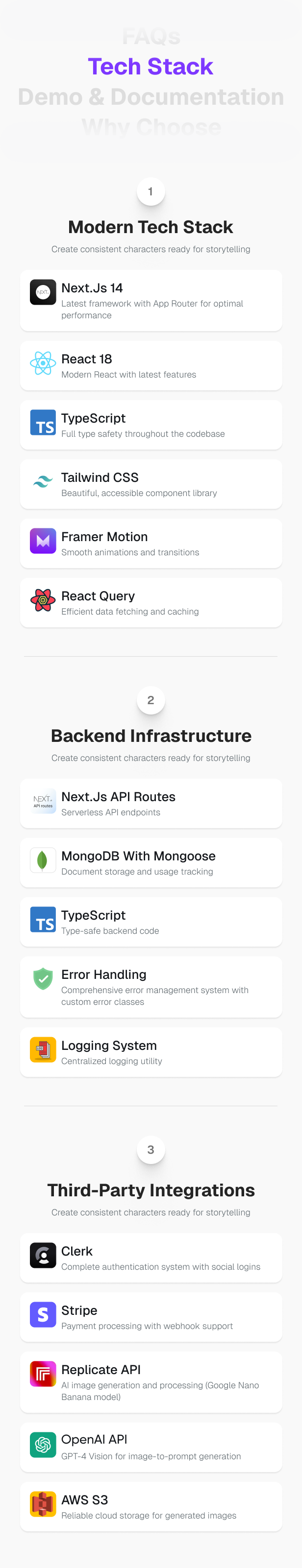Image resolution: width=302 pixels, height=1568 pixels.
Task: Click the red React Query flower icon
Action: 43,600
